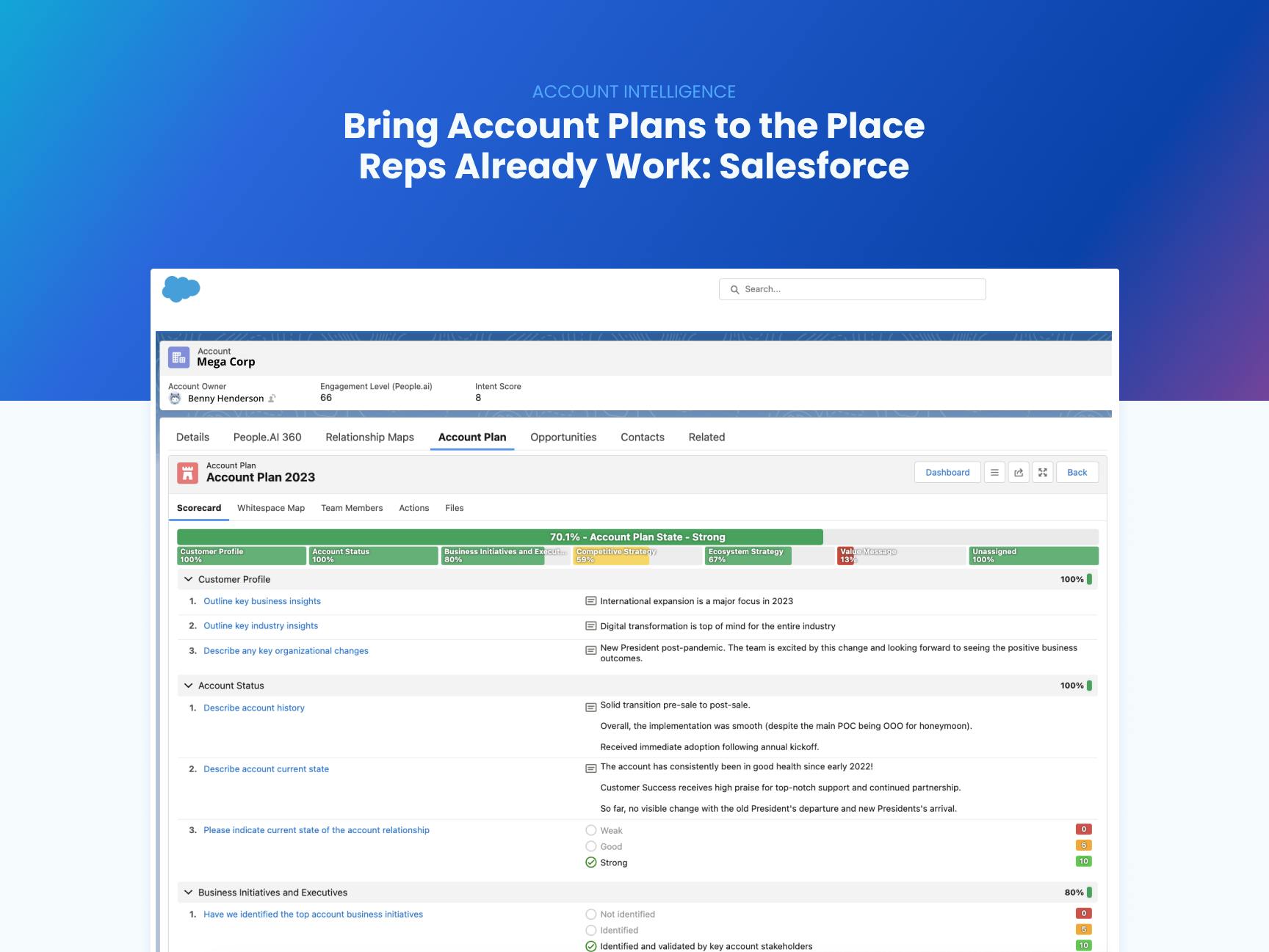Screen dimensions: 1269x952
Task: Click the search magnifier icon
Action: pos(734,289)
